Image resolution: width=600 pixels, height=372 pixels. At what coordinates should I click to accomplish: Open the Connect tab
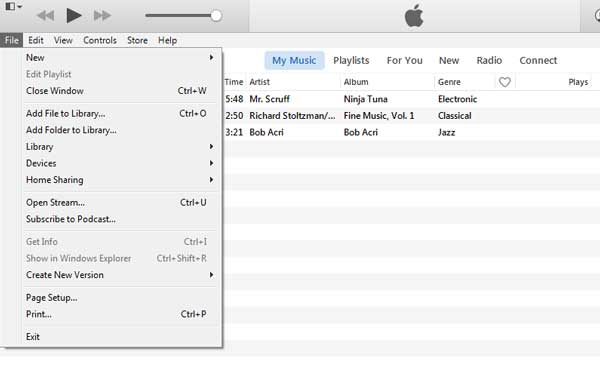click(538, 60)
